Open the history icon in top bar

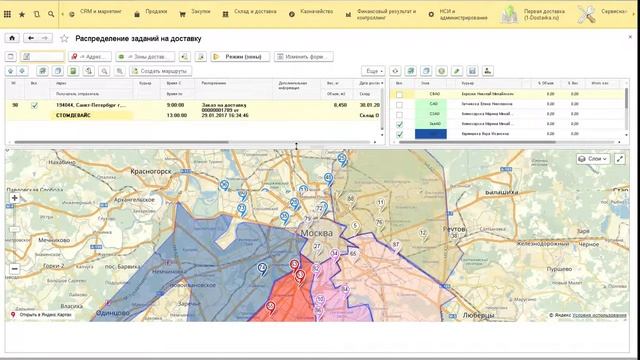tap(37, 14)
